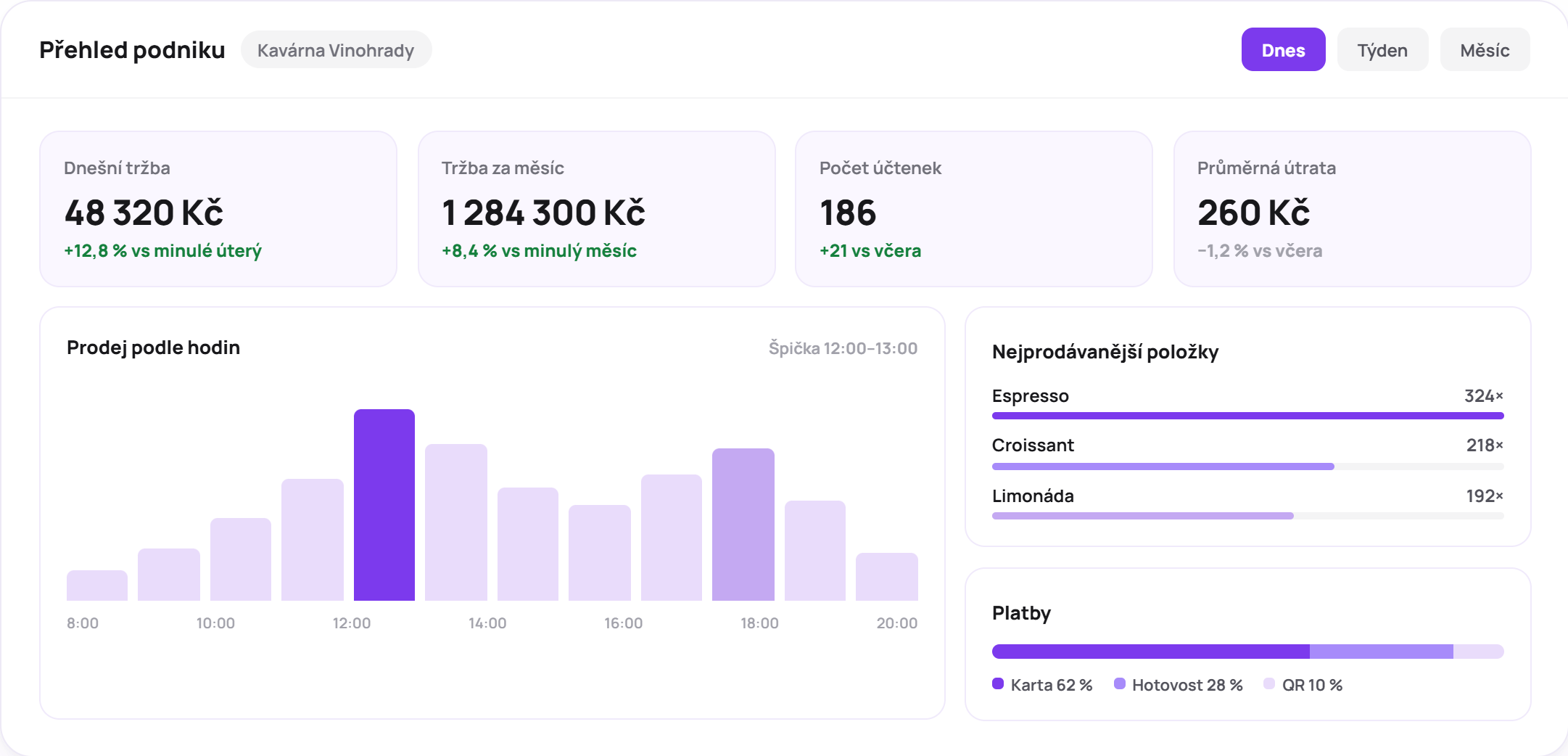This screenshot has height=756, width=1568.
Task: Select the Dnes period tab
Action: [x=1283, y=49]
